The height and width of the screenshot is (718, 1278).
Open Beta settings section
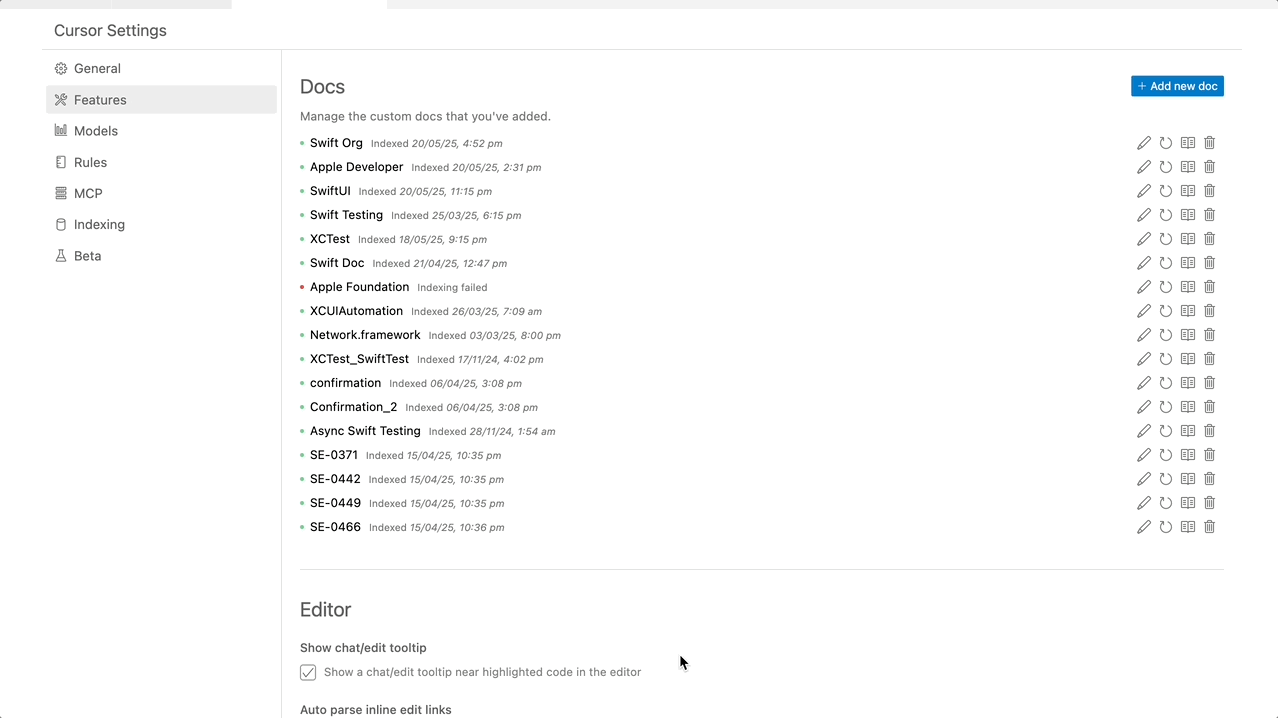point(161,256)
